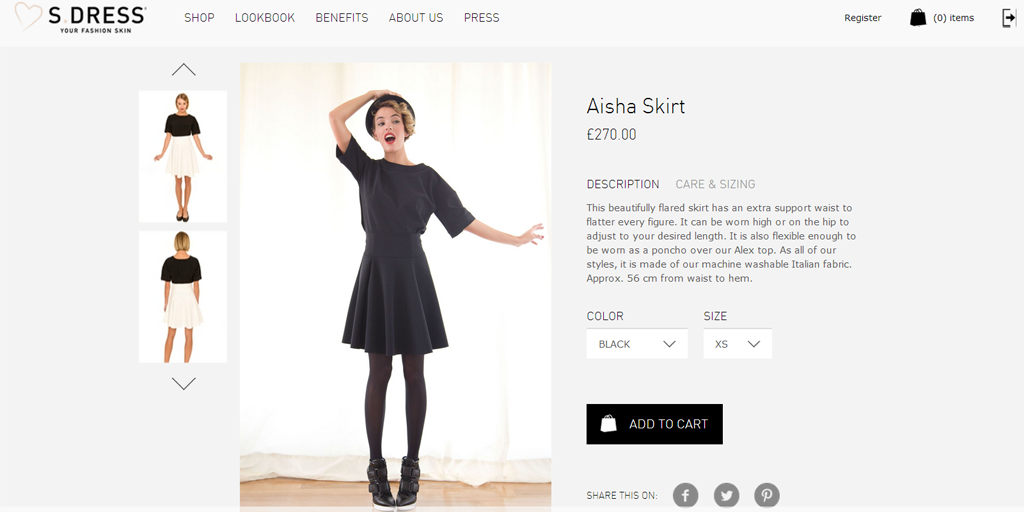Click ADD TO CART button

(x=654, y=424)
